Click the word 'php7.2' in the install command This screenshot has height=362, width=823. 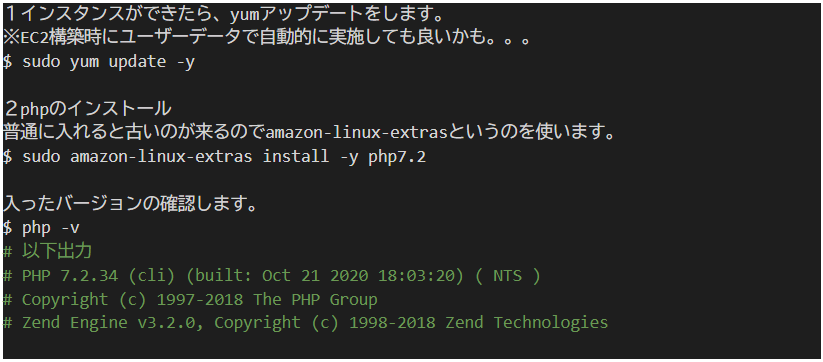coord(397,157)
